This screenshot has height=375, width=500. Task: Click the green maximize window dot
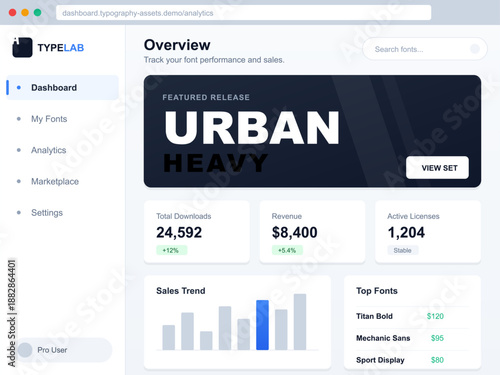38,13
